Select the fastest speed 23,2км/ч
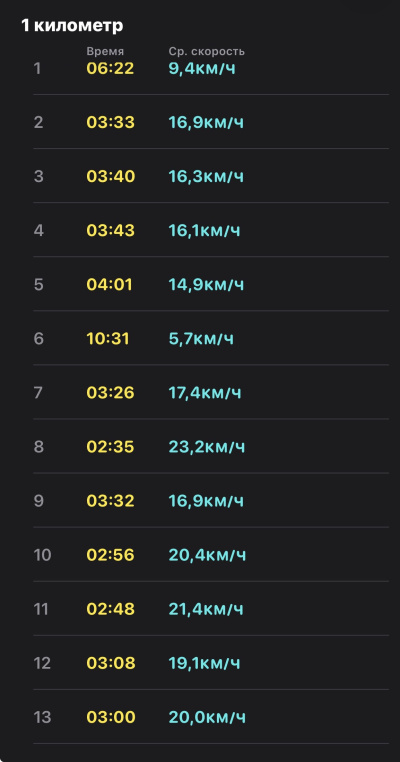Screen dimensions: 400x762 pos(207,447)
